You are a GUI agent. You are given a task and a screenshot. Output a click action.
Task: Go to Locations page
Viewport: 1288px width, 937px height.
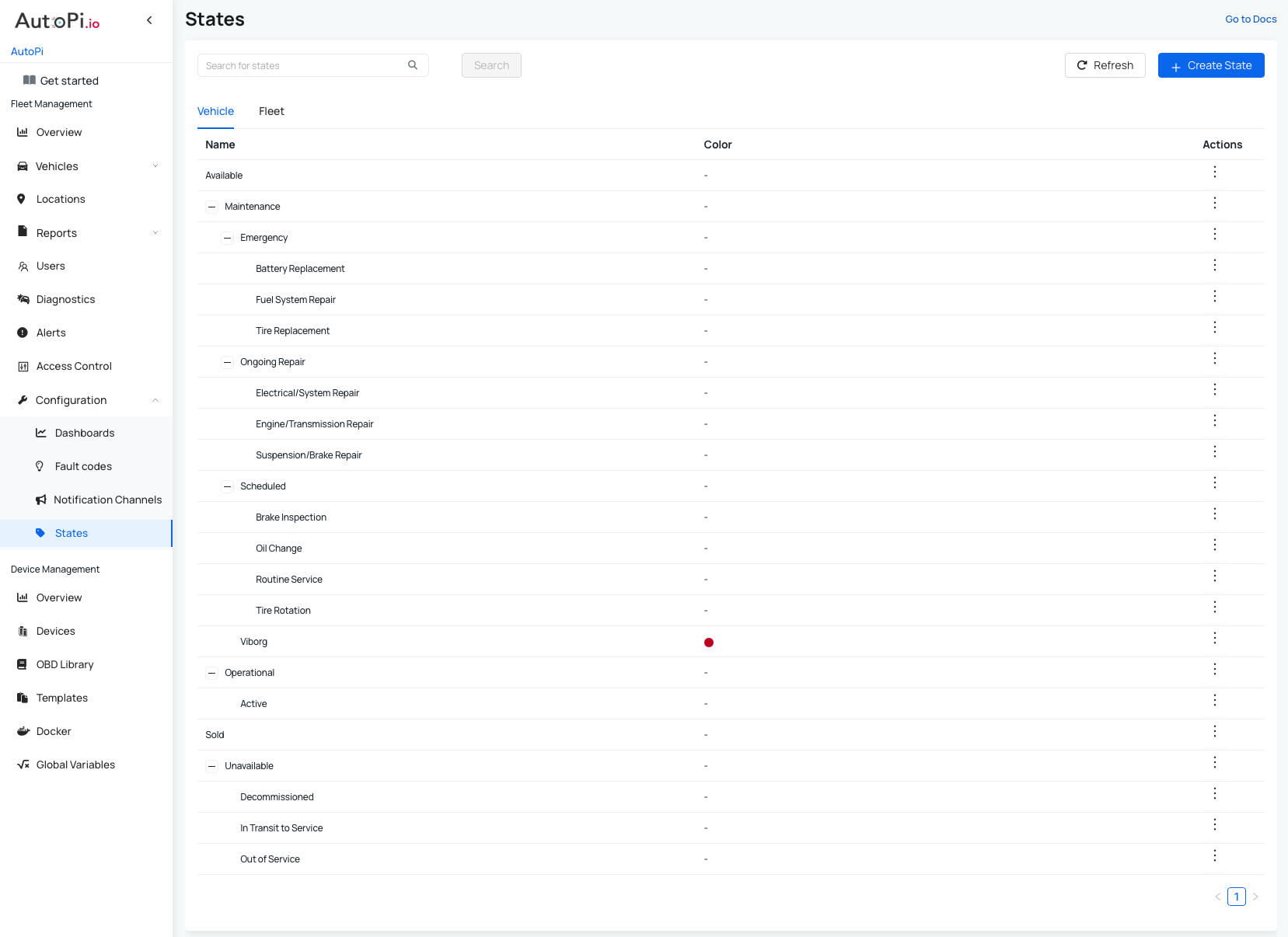click(86, 199)
